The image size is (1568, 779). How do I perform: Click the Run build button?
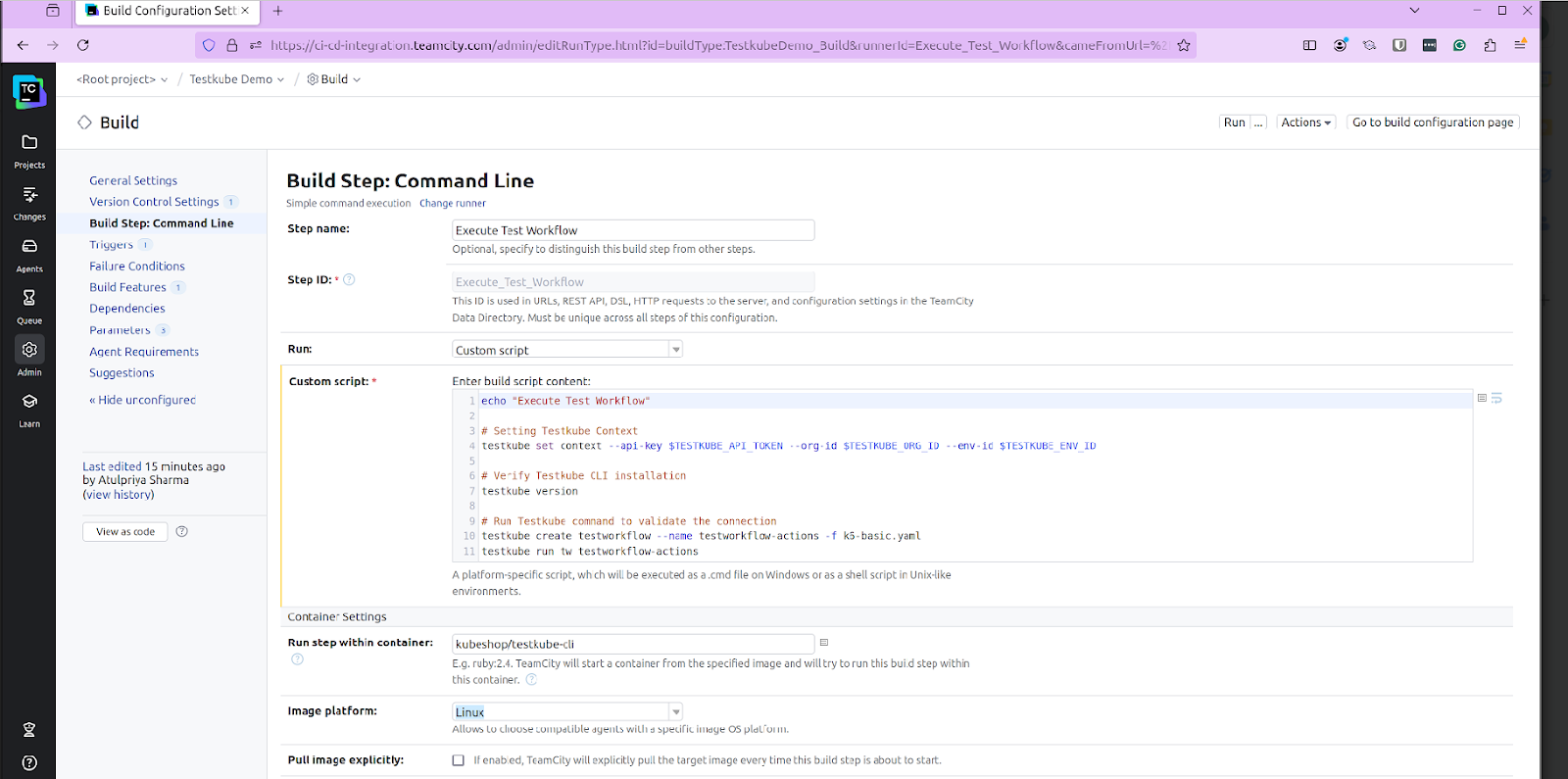(1235, 122)
